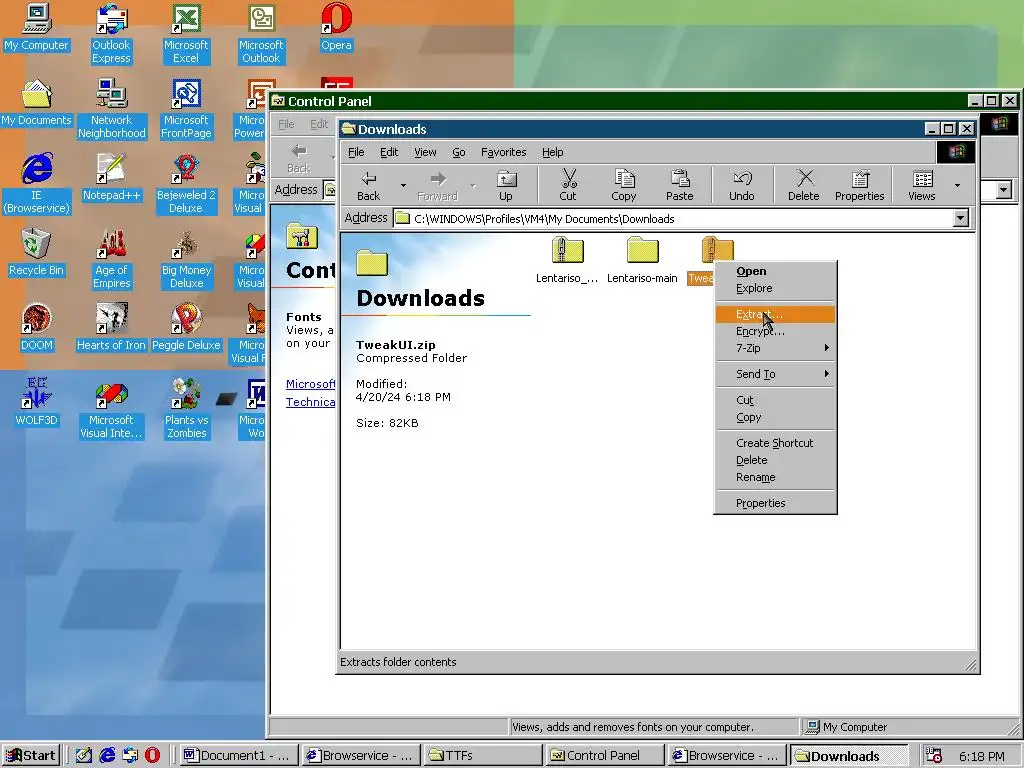Open Hearts of Iron shortcut

click(111, 328)
